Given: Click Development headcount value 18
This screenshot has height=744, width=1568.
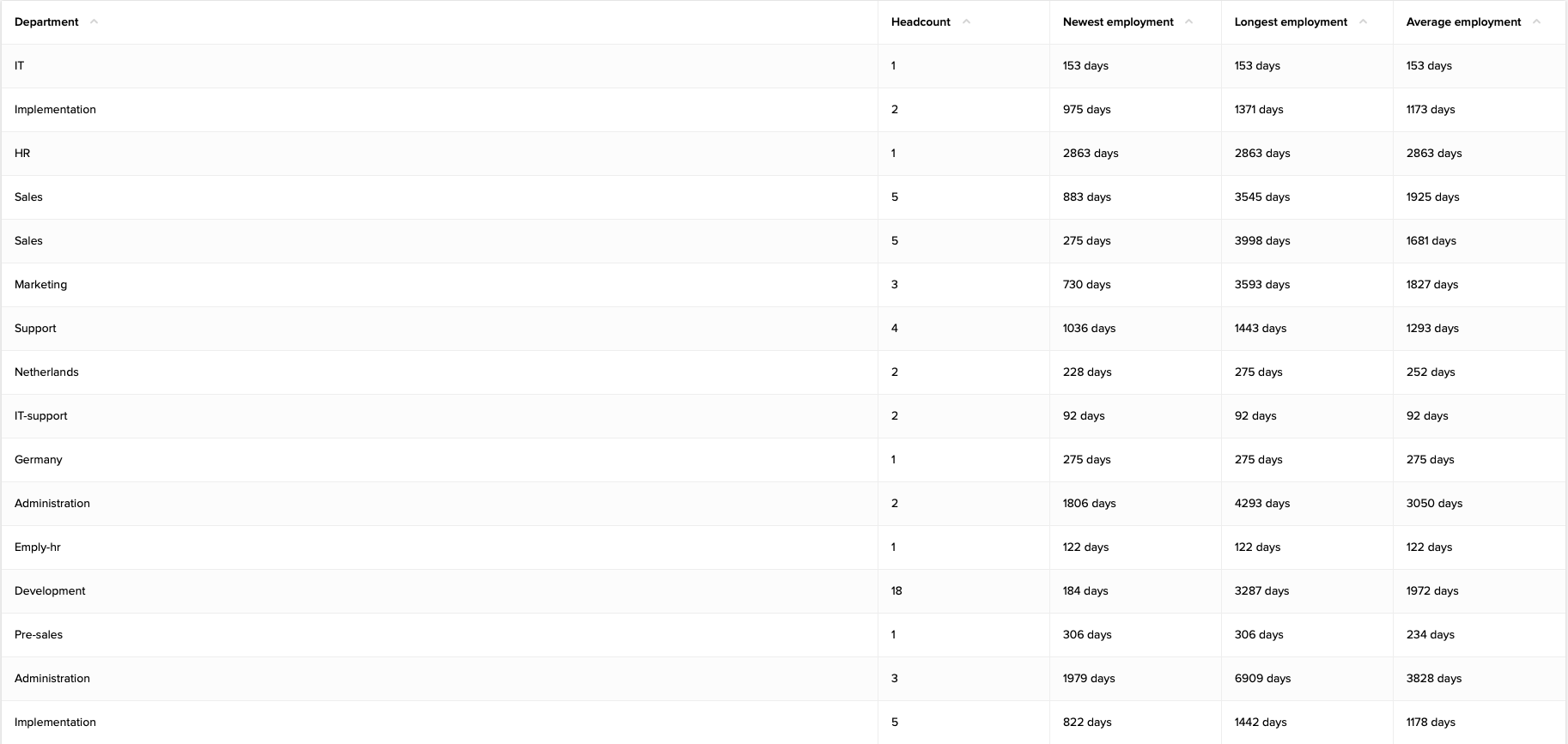Looking at the screenshot, I should (x=896, y=591).
